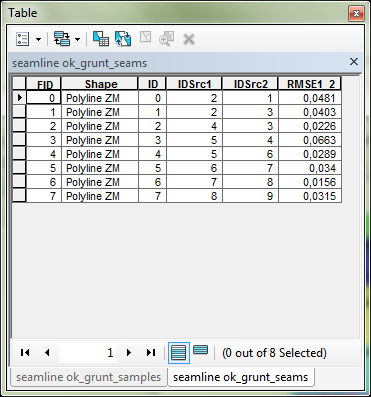Switch to seamline ok_grunt_seams tab
Screen dimensions: 371x397
click(x=241, y=377)
